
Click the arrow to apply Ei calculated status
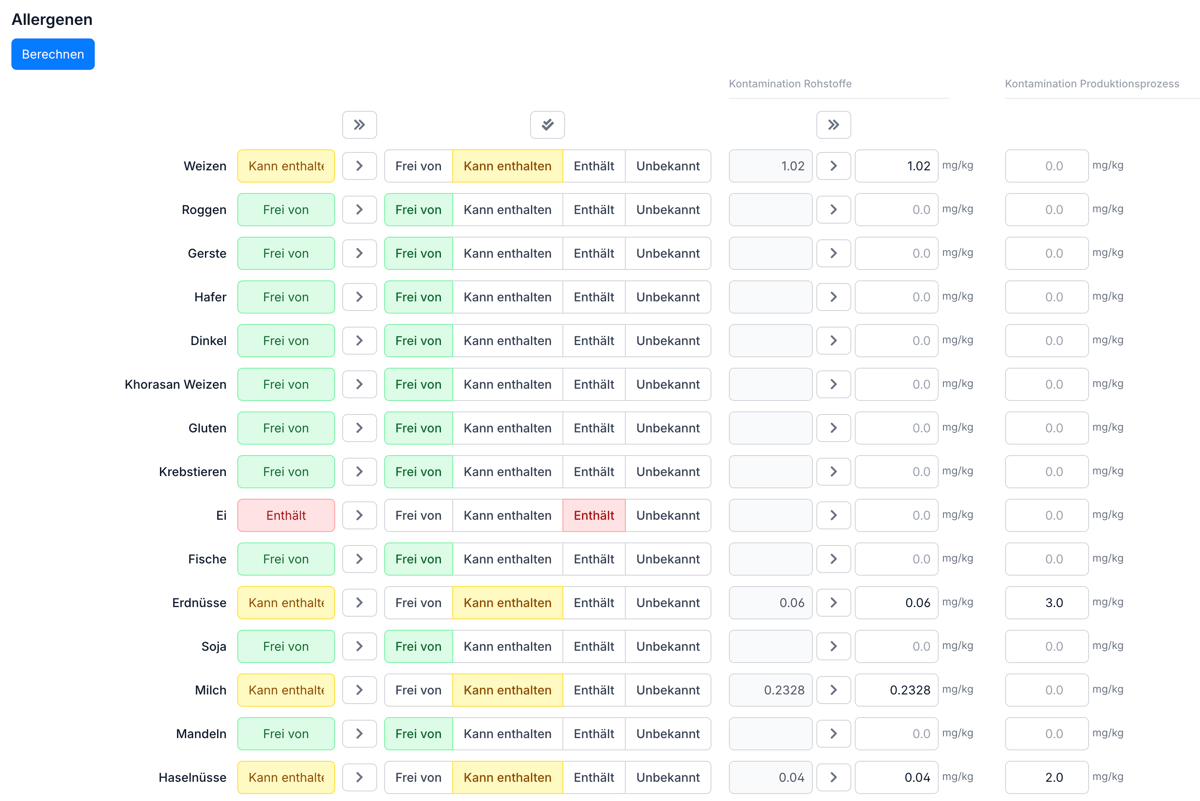pyautogui.click(x=359, y=515)
